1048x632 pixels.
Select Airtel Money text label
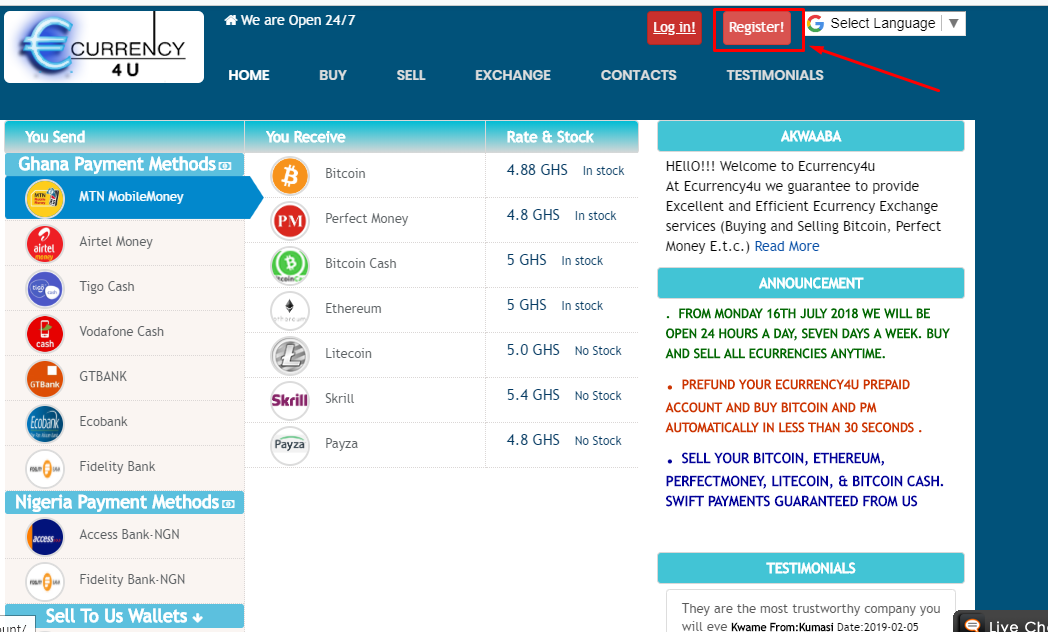[116, 242]
